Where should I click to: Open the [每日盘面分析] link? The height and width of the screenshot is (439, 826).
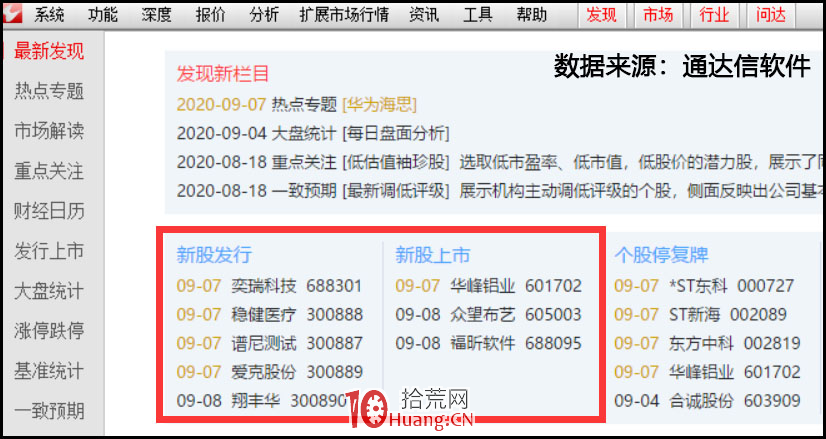pyautogui.click(x=396, y=133)
